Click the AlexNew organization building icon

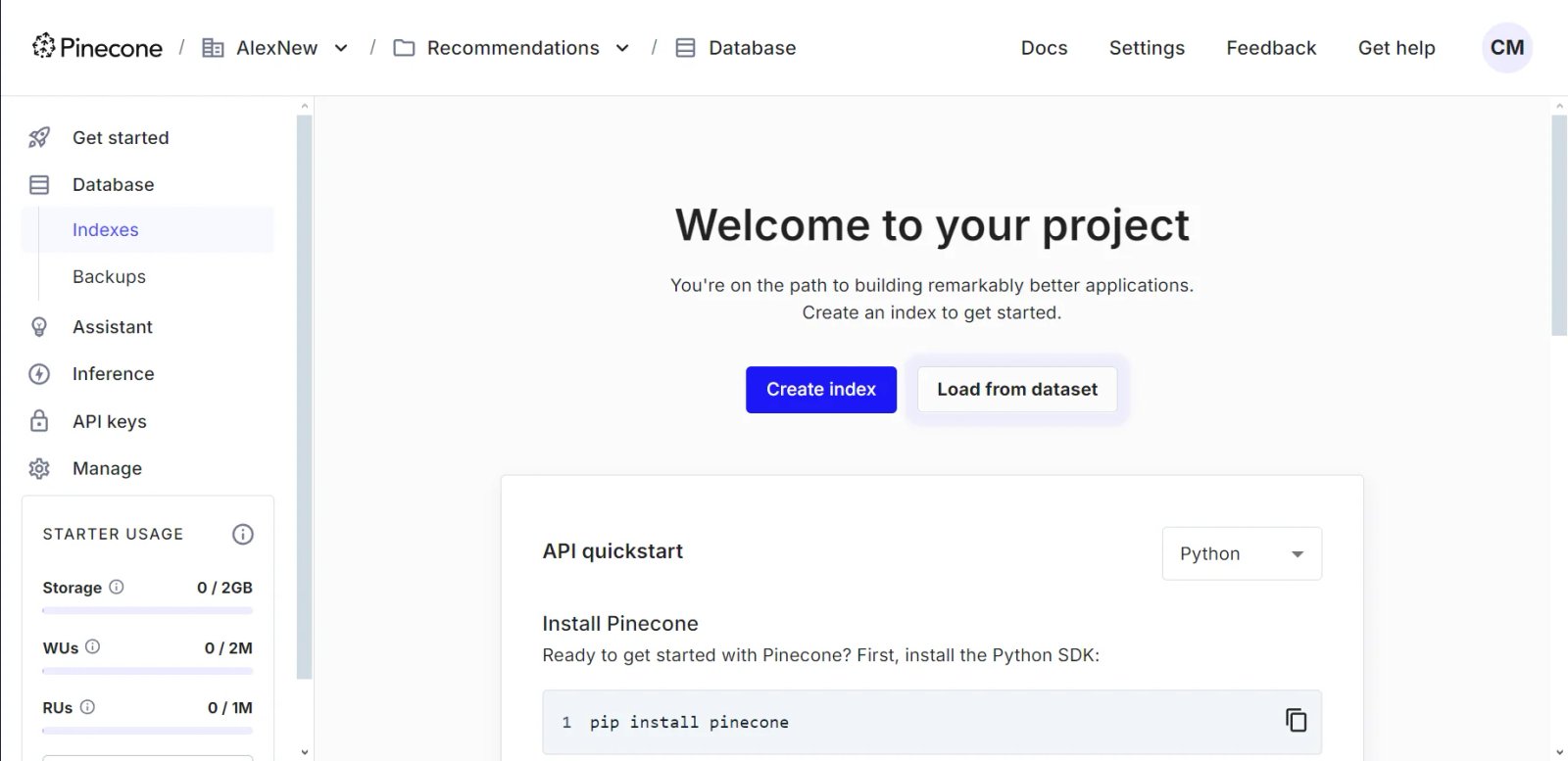pyautogui.click(x=213, y=48)
